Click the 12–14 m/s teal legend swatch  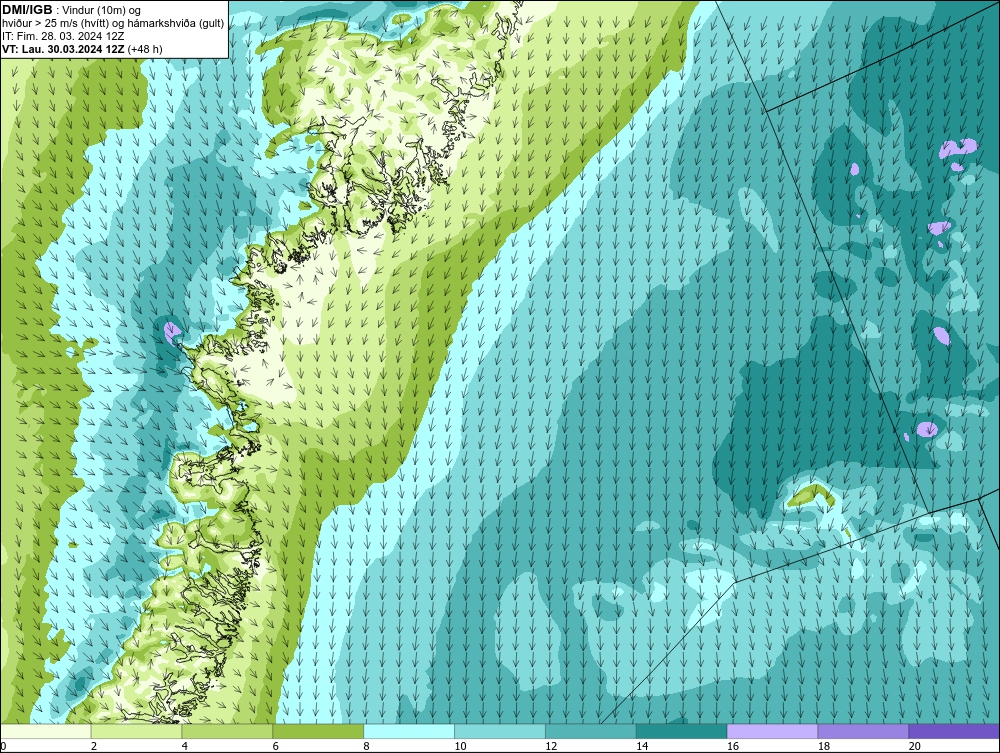click(591, 731)
